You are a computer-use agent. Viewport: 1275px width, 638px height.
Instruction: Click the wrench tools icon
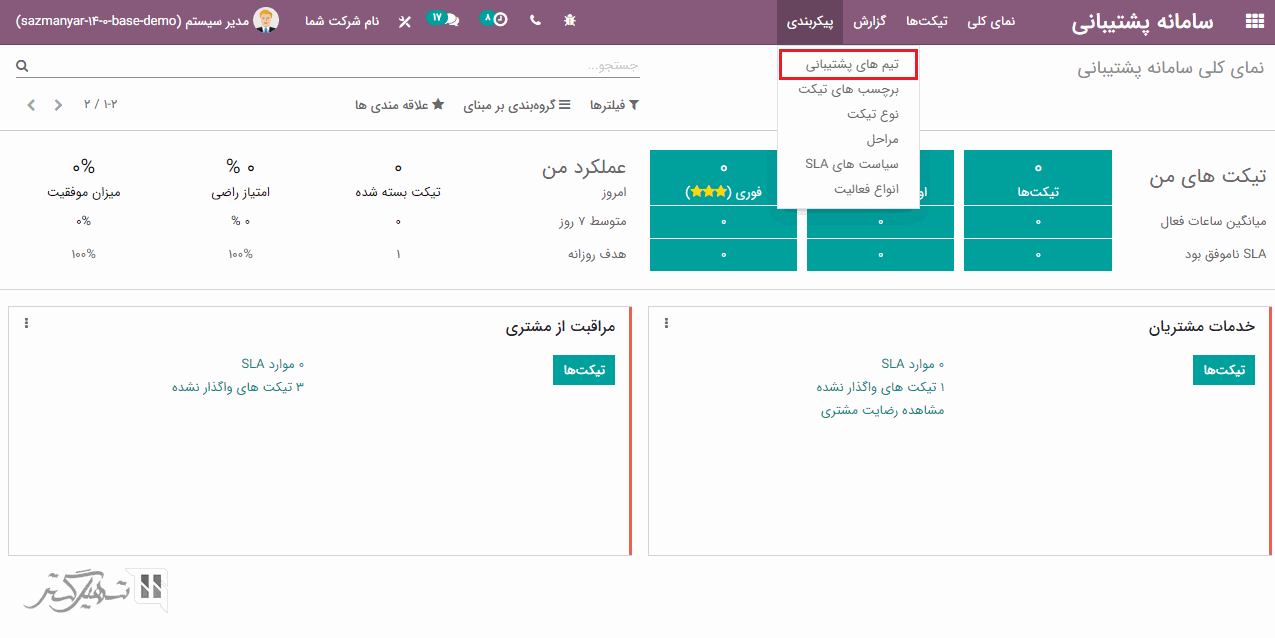pyautogui.click(x=404, y=21)
